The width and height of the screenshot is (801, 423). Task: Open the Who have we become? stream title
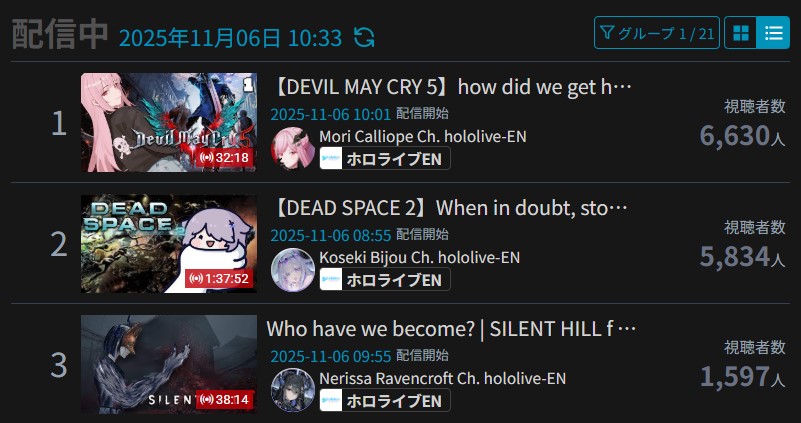tap(451, 330)
